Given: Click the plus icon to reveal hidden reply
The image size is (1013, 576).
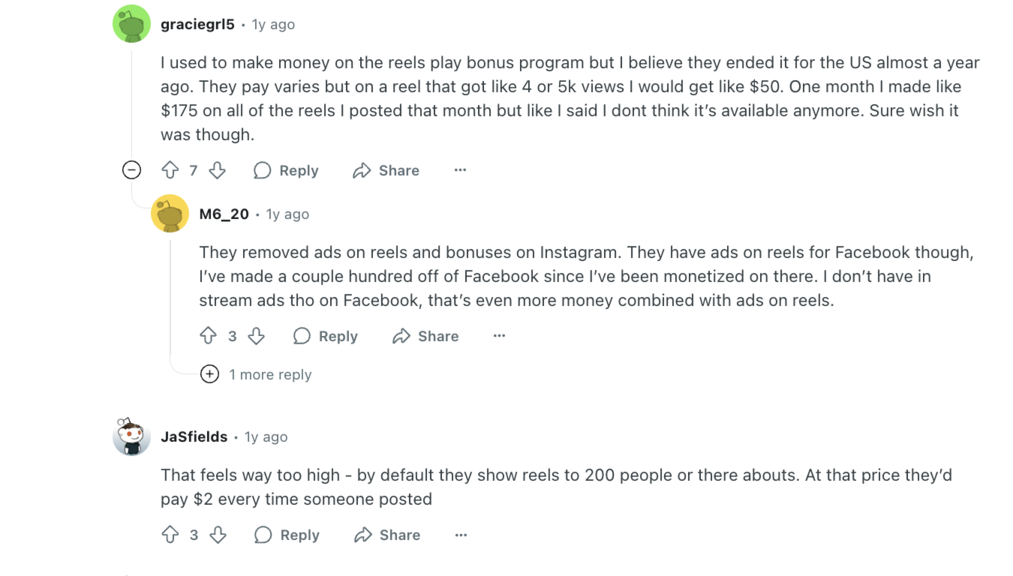Looking at the screenshot, I should 209,374.
